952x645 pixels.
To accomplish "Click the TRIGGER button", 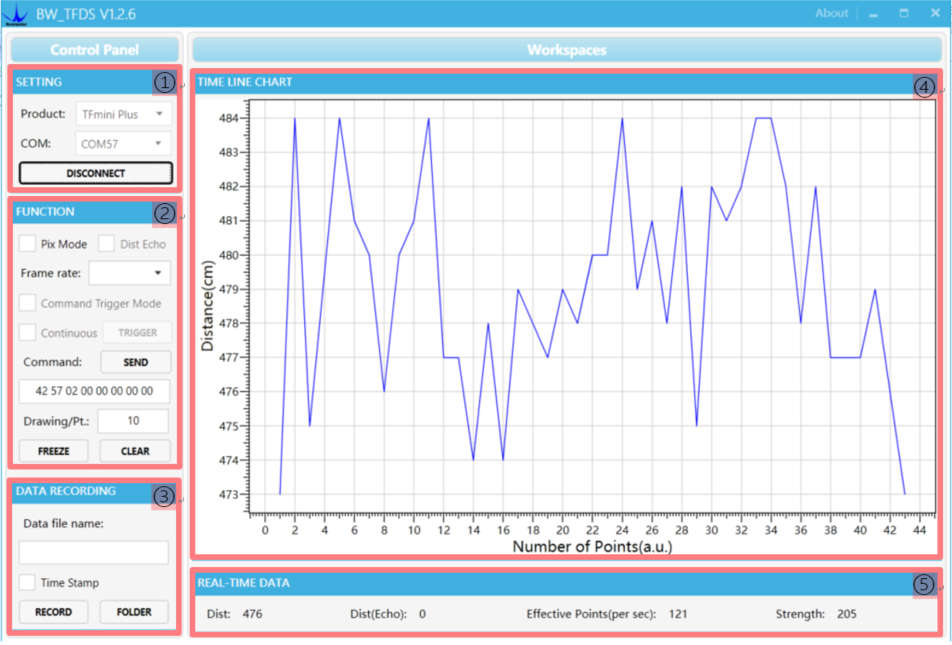I will point(137,333).
